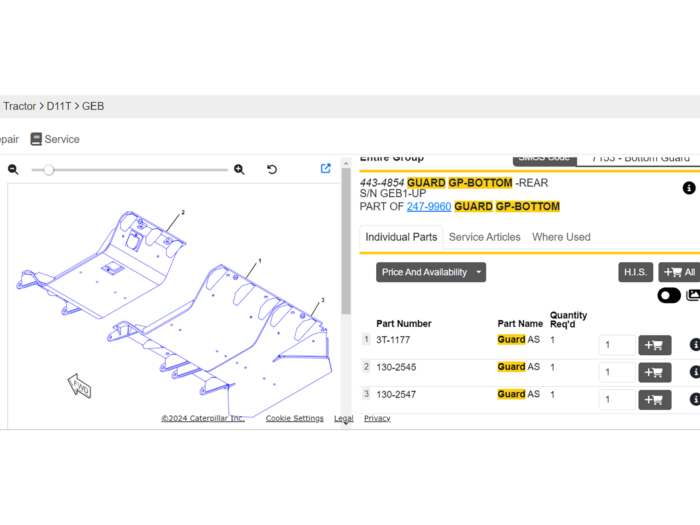
Task: Open Cookie Settings link
Action: (x=294, y=418)
